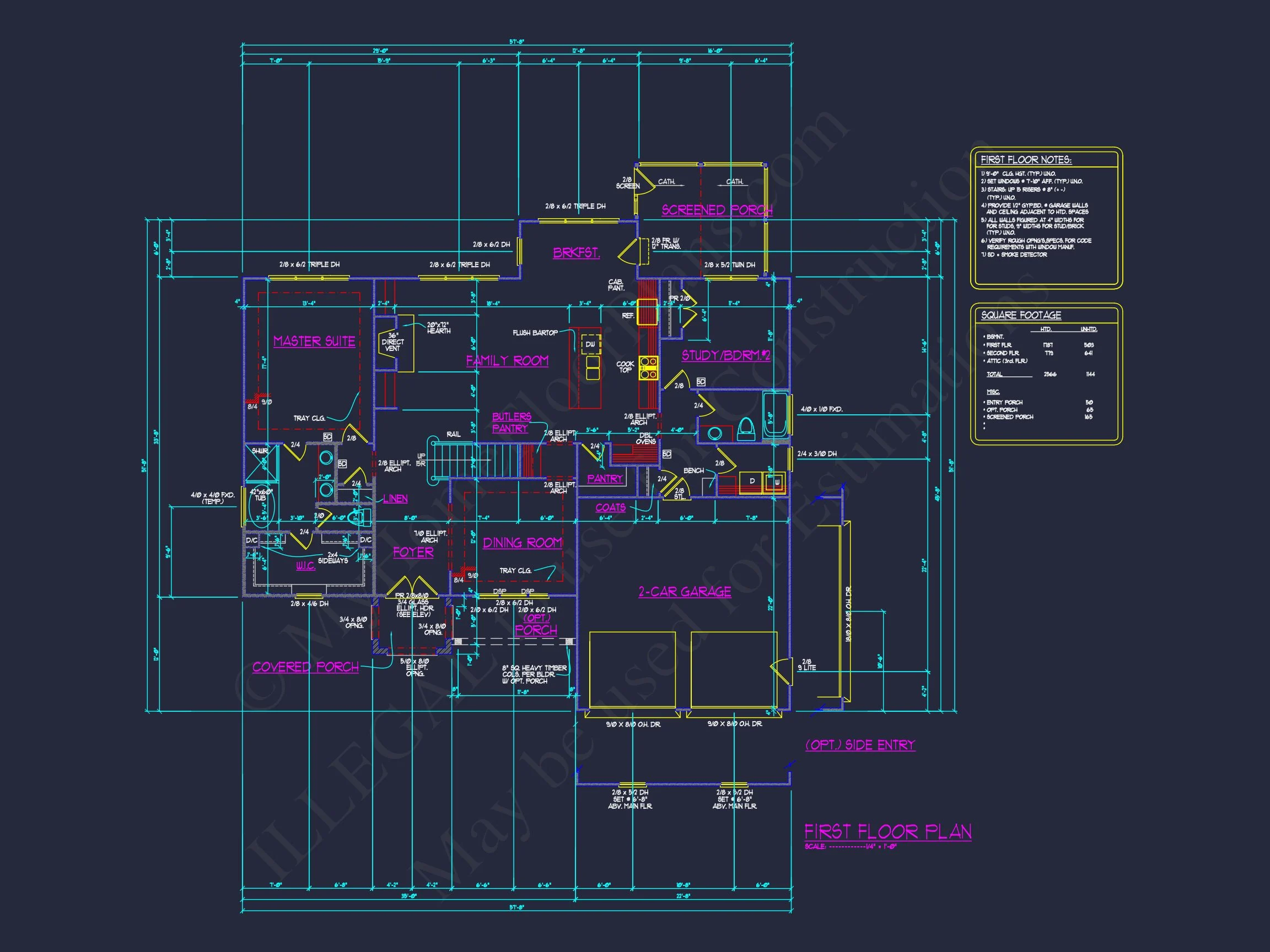Viewport: 1270px width, 952px height.
Task: Select the FAMILY ROOM label
Action: point(507,361)
